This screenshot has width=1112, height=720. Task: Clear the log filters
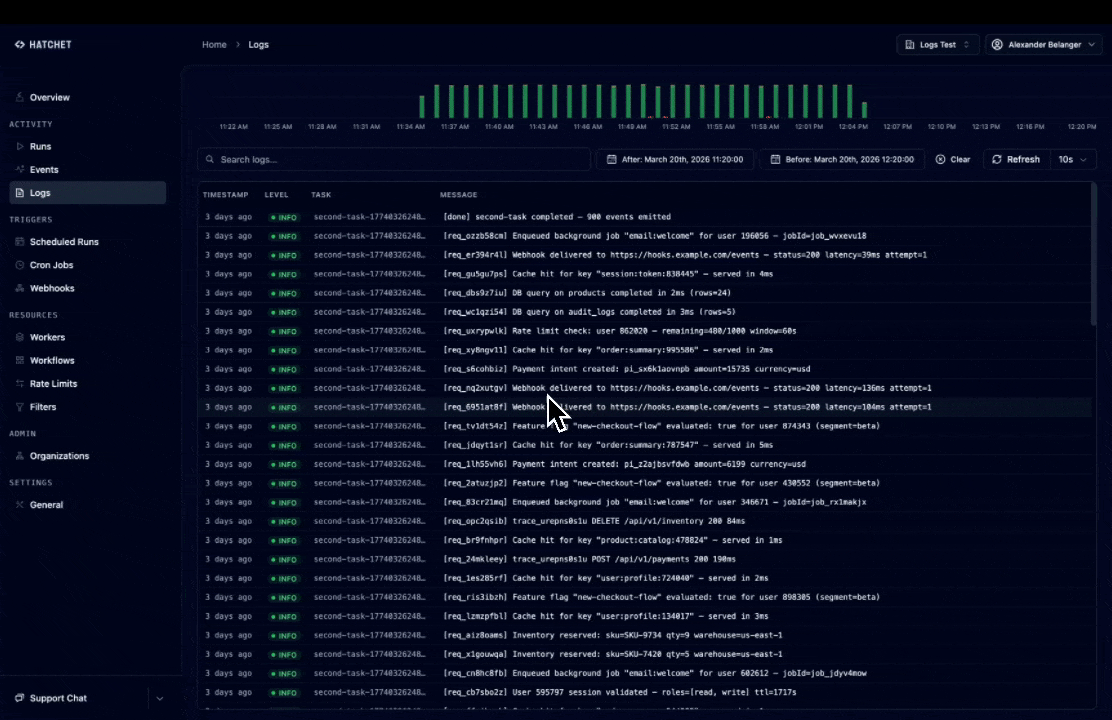click(953, 160)
